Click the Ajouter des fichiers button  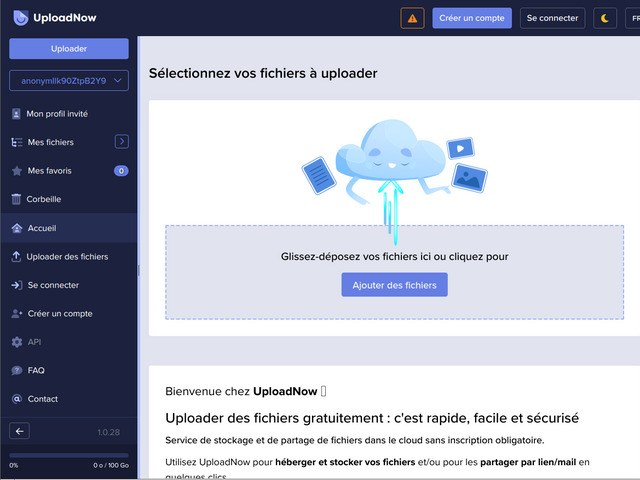(x=394, y=285)
